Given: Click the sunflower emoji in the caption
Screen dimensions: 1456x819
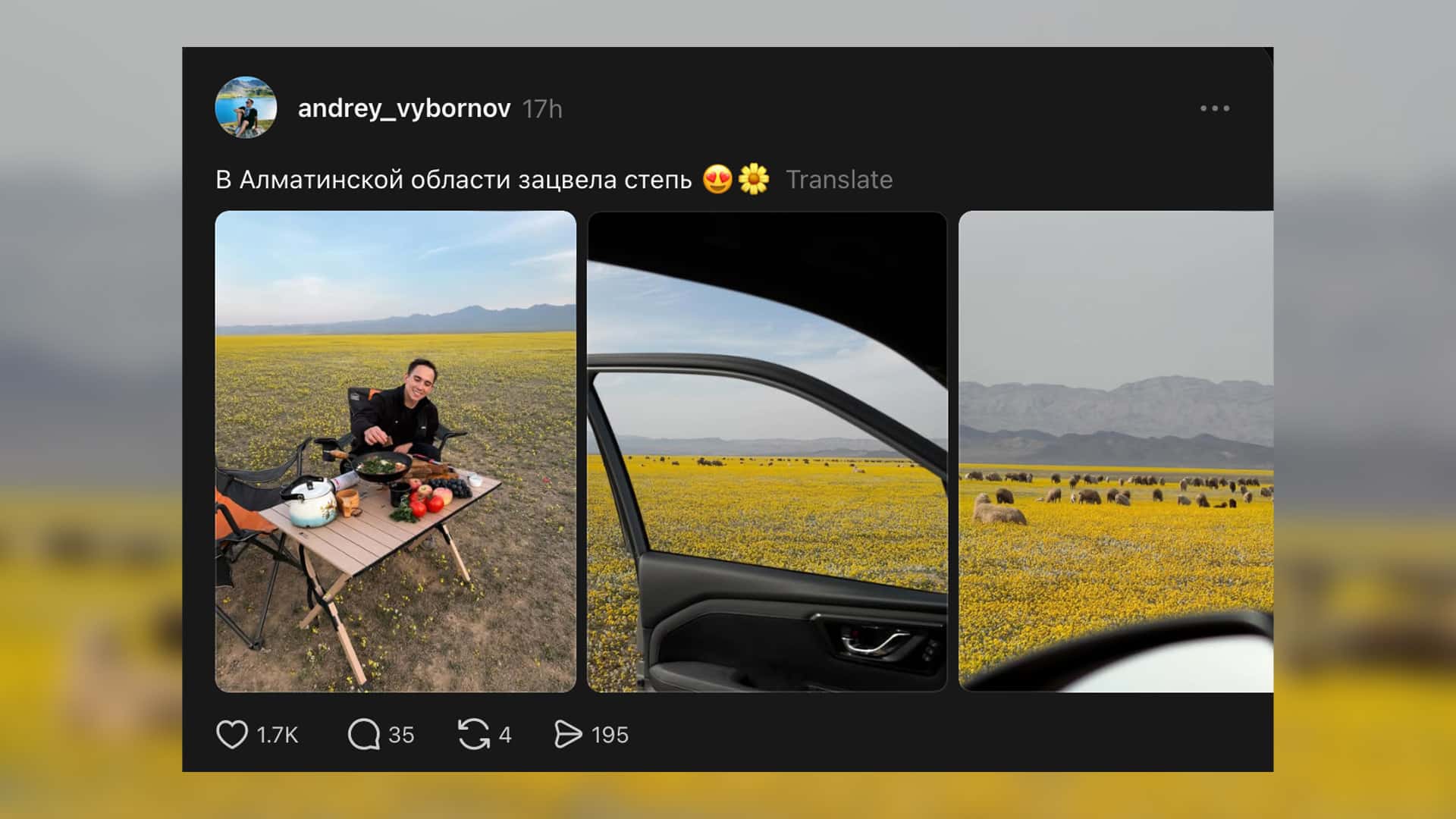Looking at the screenshot, I should point(754,180).
